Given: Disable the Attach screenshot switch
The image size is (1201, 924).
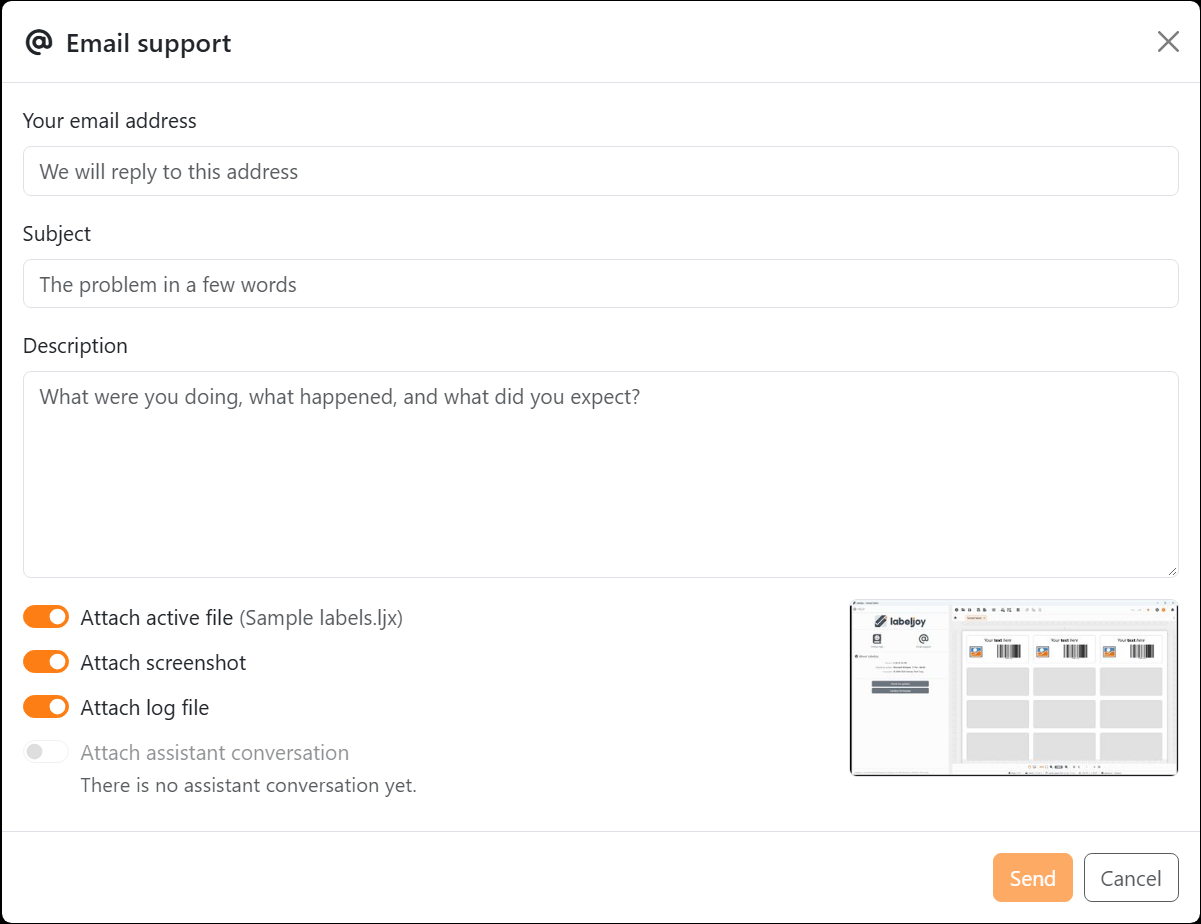Looking at the screenshot, I should coord(46,662).
